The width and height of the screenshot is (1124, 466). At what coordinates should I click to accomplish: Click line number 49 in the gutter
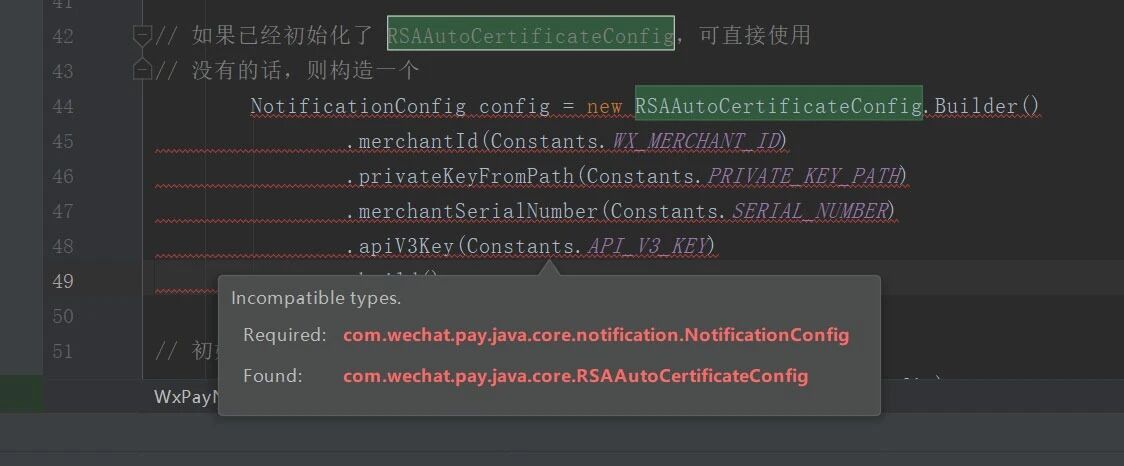[x=63, y=281]
